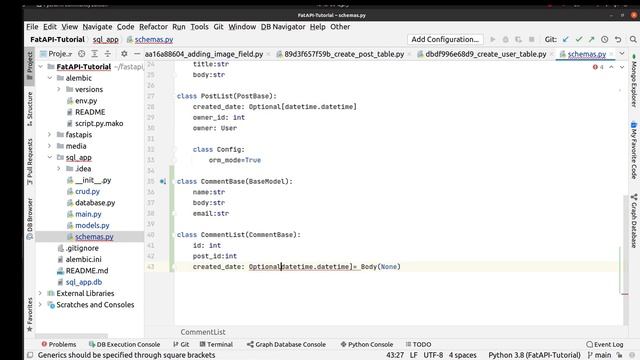Open the DB Navigator menu
The height and width of the screenshot is (360, 640).
(283, 27)
